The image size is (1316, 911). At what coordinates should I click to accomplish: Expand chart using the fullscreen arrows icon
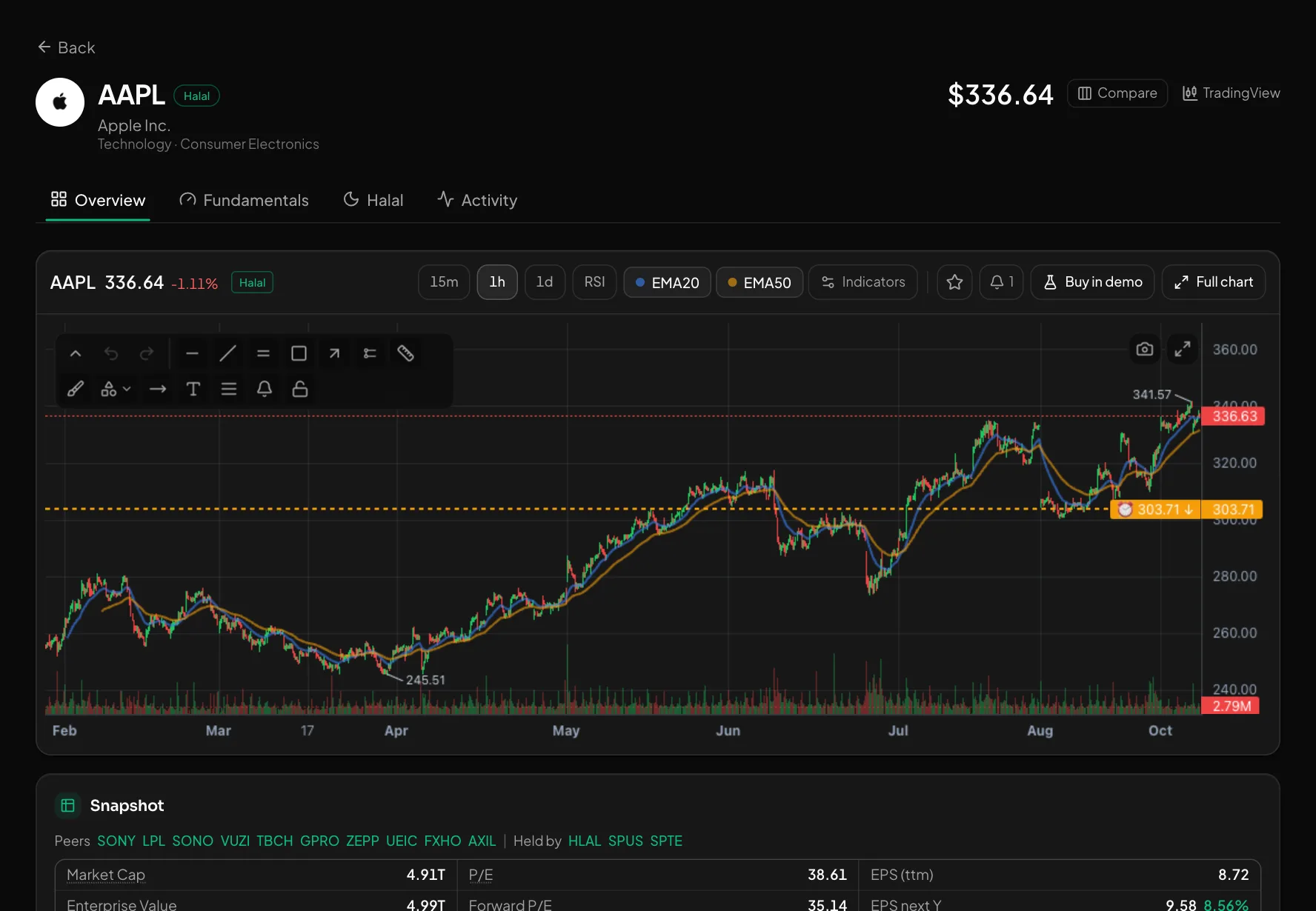point(1183,349)
